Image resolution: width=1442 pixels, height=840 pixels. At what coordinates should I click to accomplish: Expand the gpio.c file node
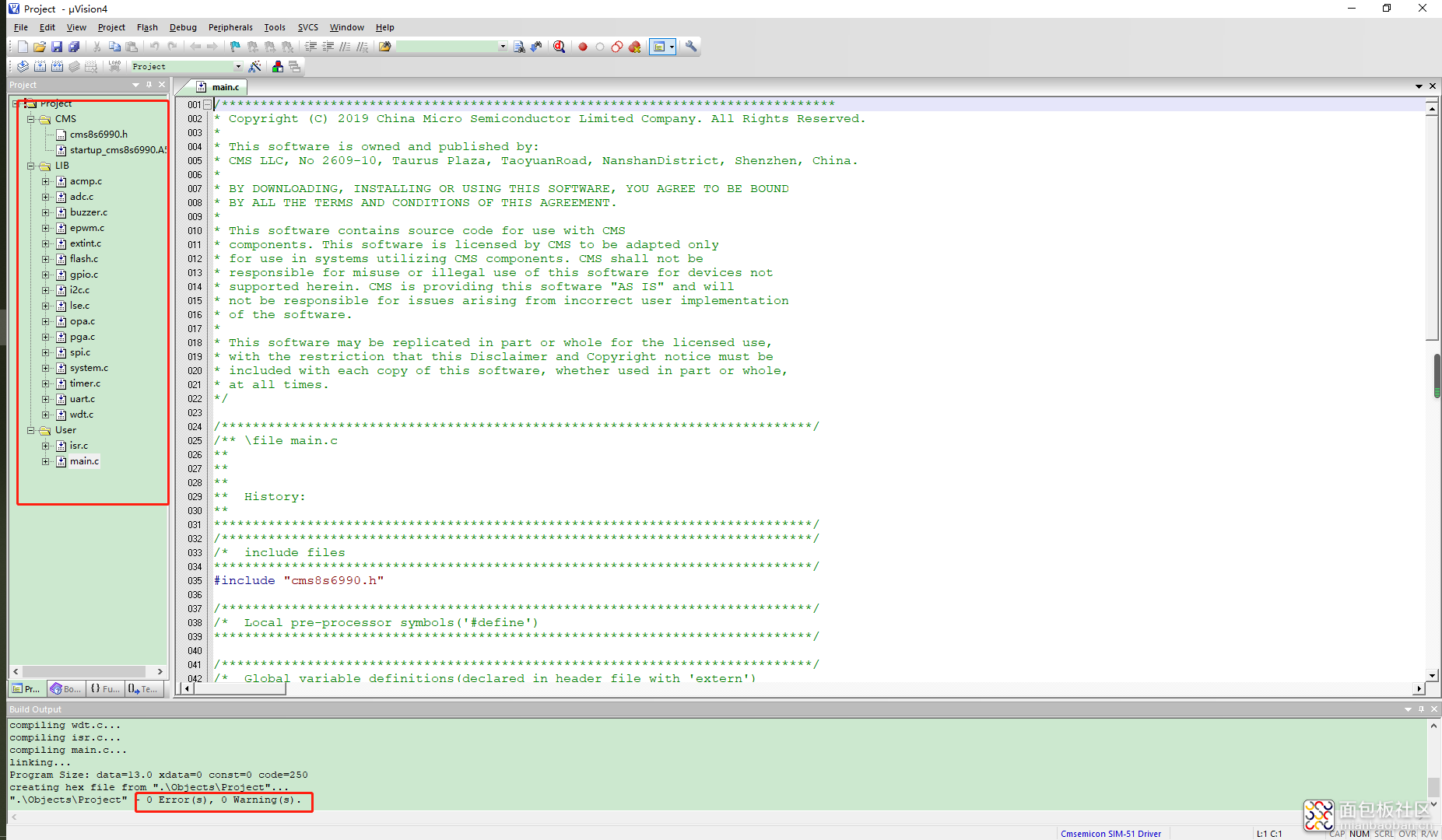[46, 275]
